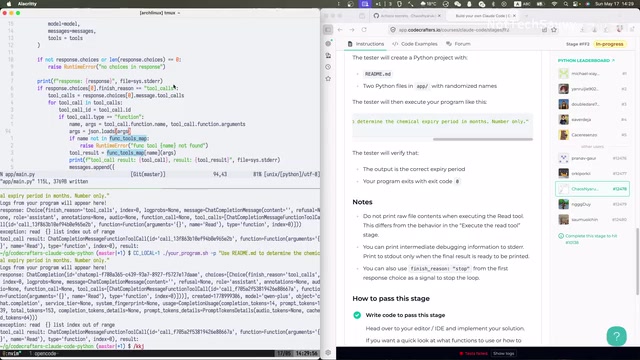
Task: Click the Spotlight search icon in menu bar
Action: tap(566, 4)
